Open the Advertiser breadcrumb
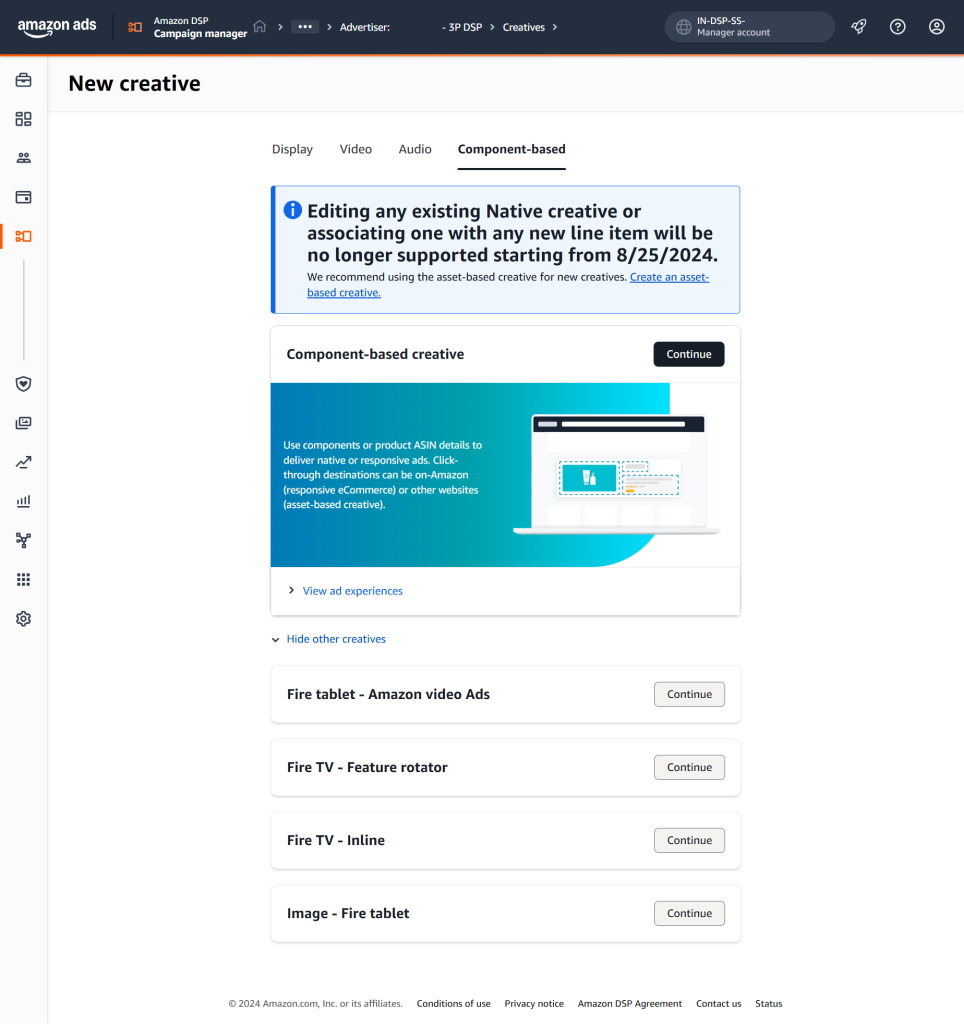This screenshot has width=964, height=1024. tap(364, 27)
